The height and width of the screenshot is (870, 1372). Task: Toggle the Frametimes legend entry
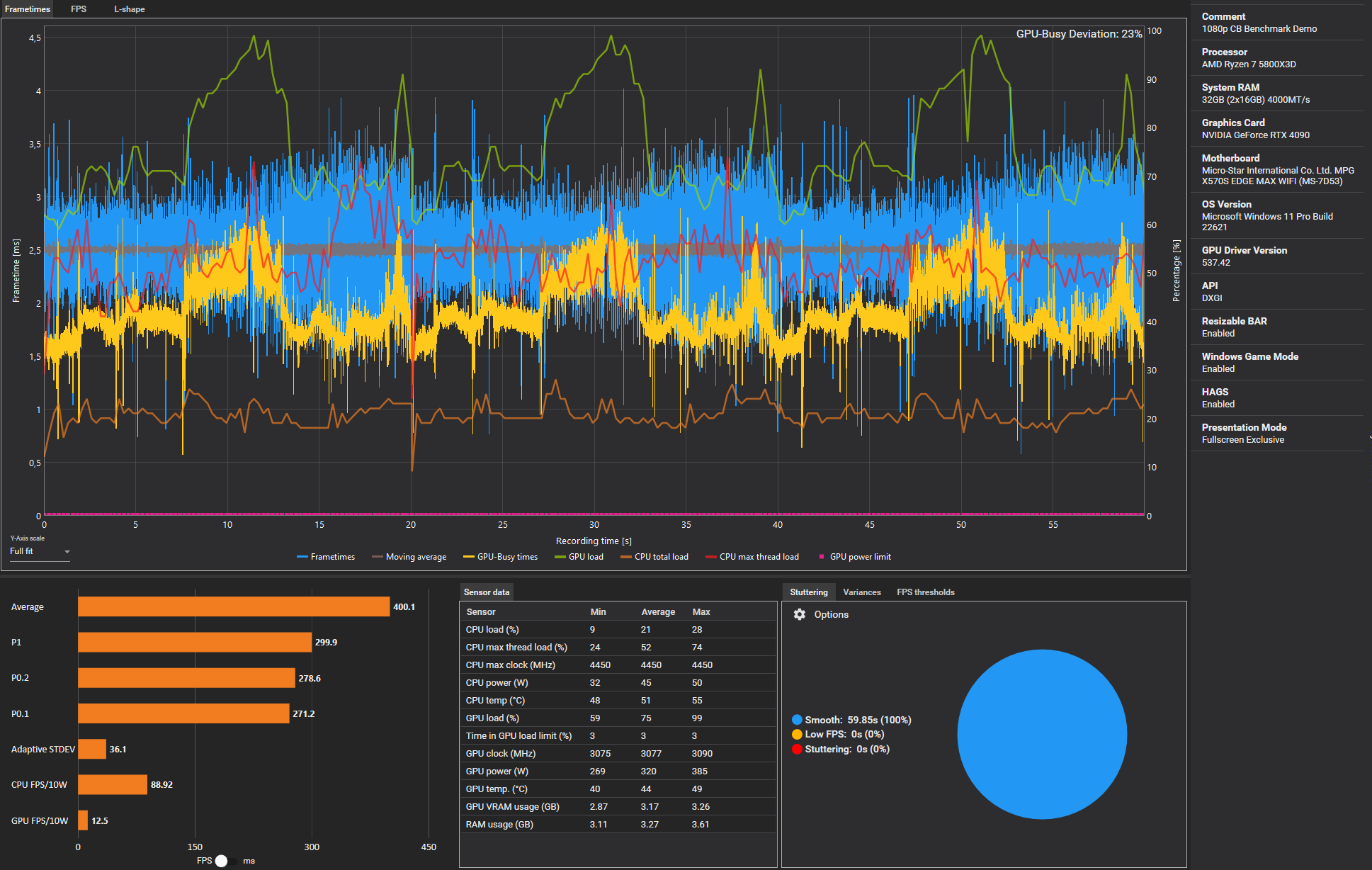coord(326,557)
